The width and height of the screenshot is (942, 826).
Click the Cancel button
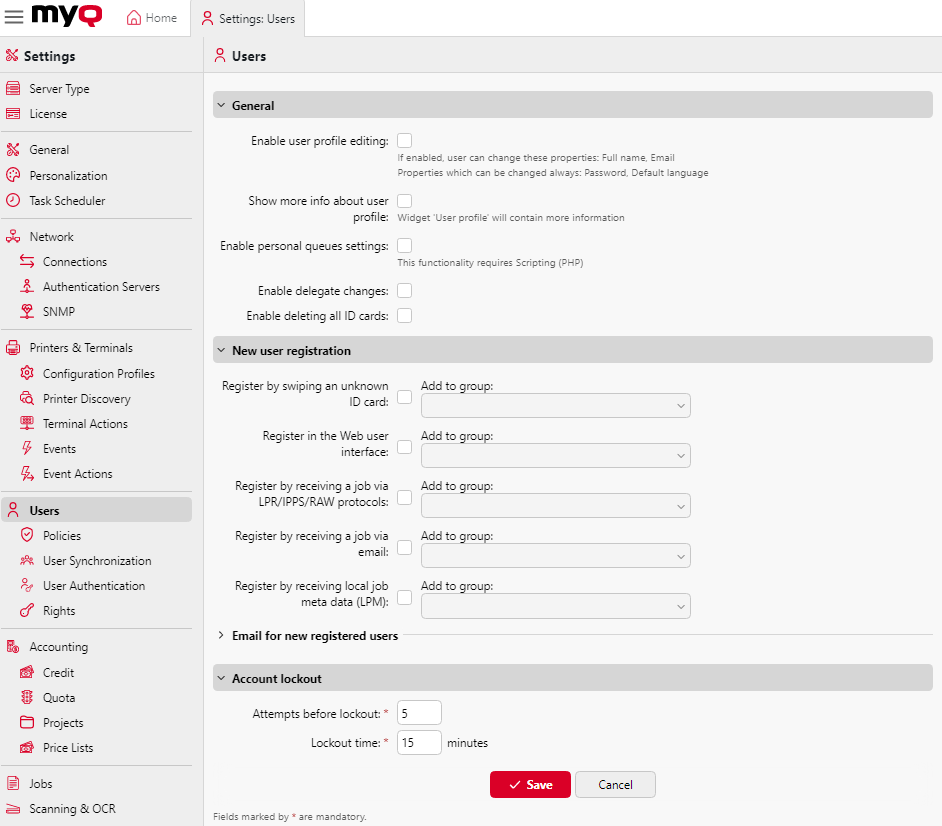(615, 784)
